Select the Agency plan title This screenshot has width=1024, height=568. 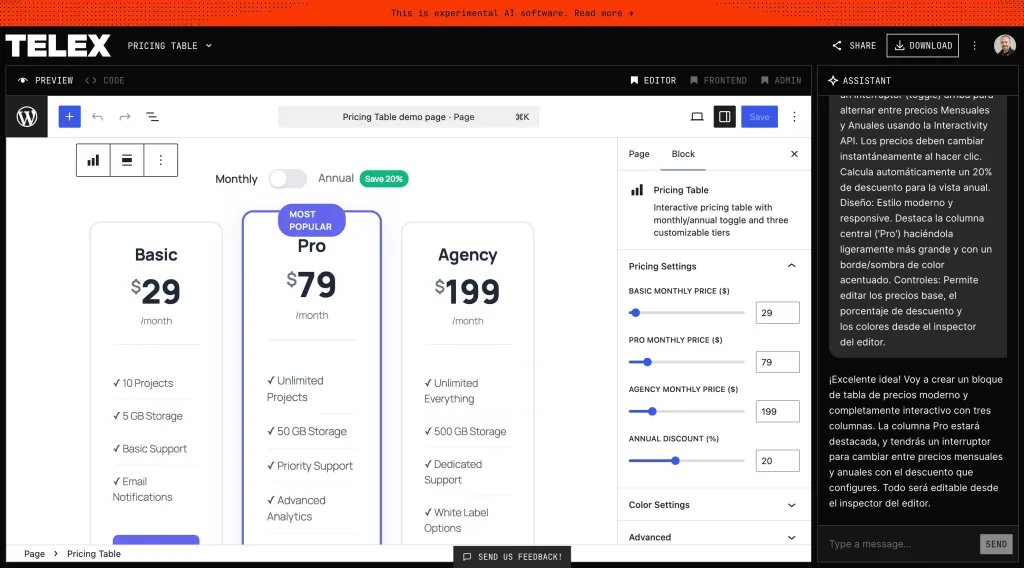point(468,255)
